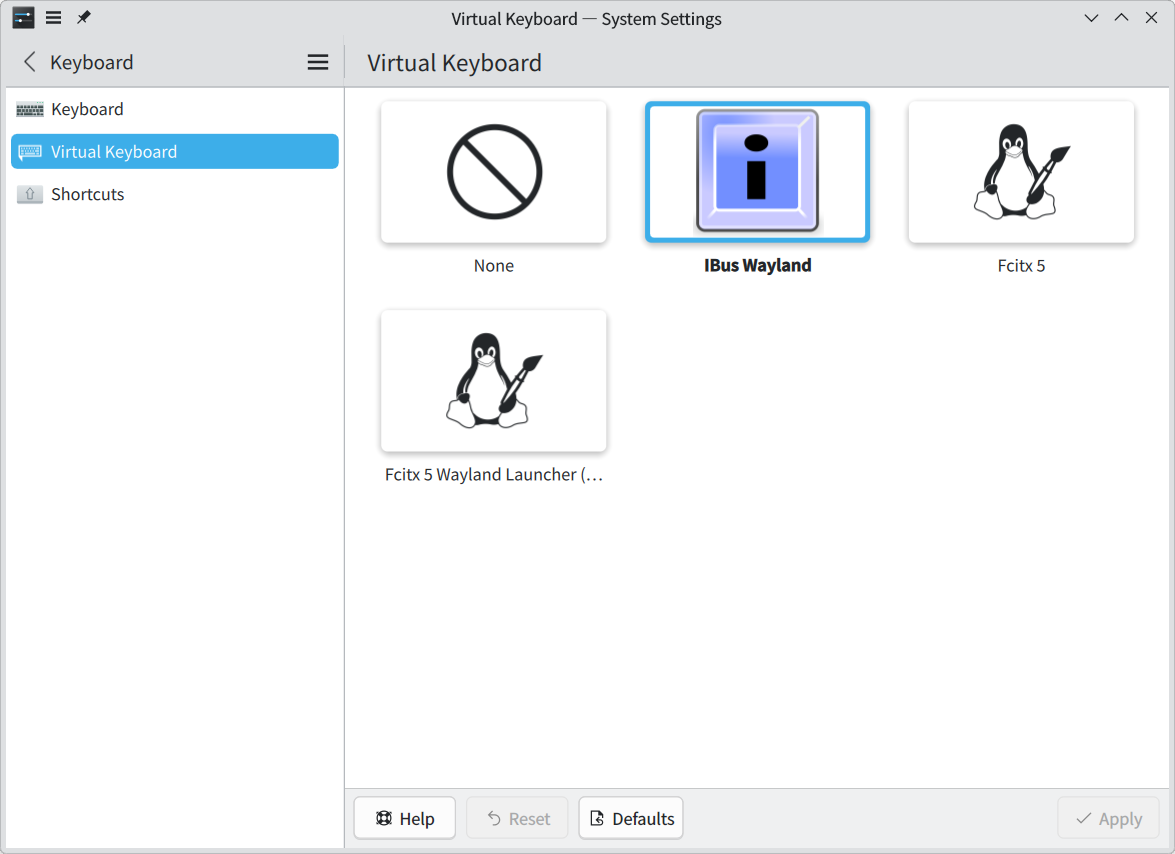Viewport: 1175px width, 854px height.
Task: Click the System Settings app icon in titlebar
Action: pyautogui.click(x=21, y=17)
